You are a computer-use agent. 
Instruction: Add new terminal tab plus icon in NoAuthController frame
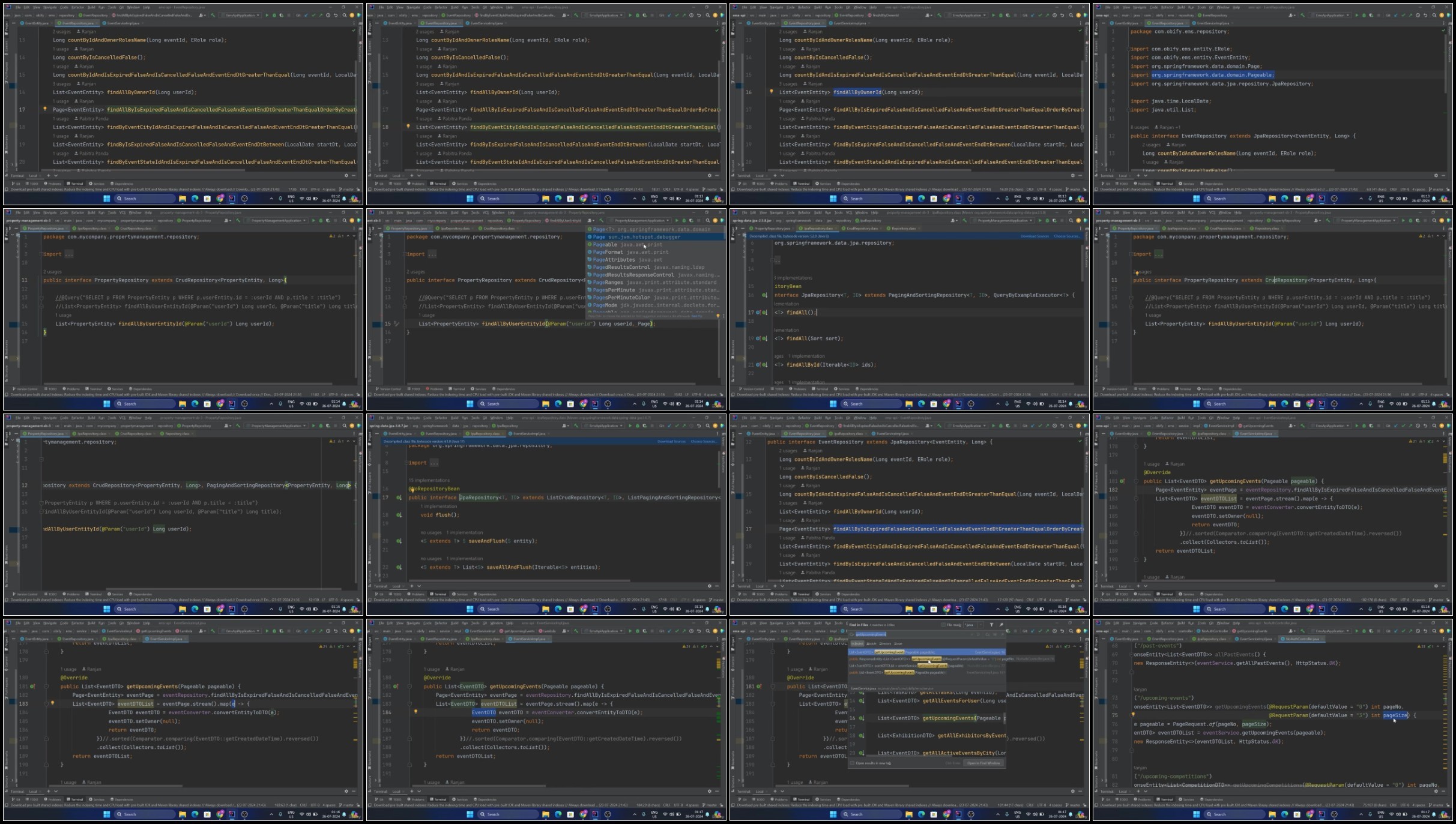[x=1138, y=791]
